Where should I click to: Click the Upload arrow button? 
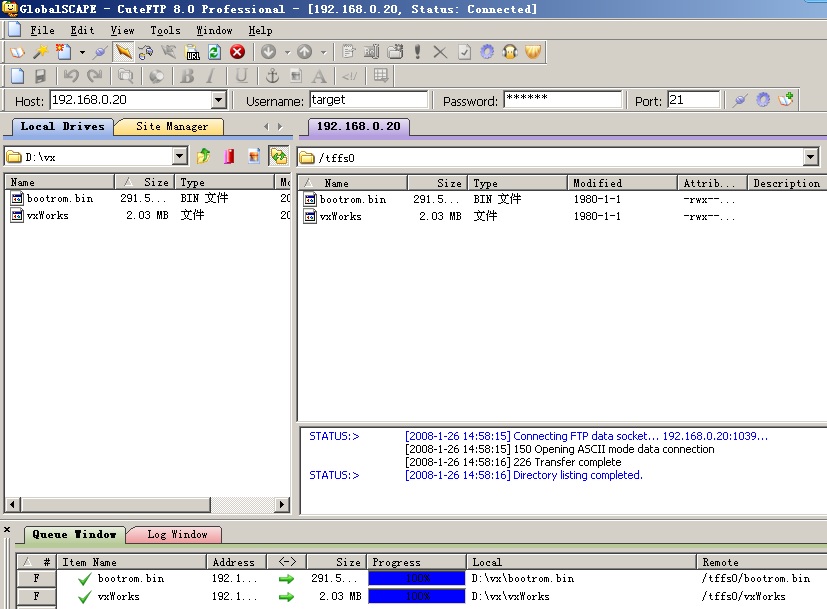coord(304,52)
